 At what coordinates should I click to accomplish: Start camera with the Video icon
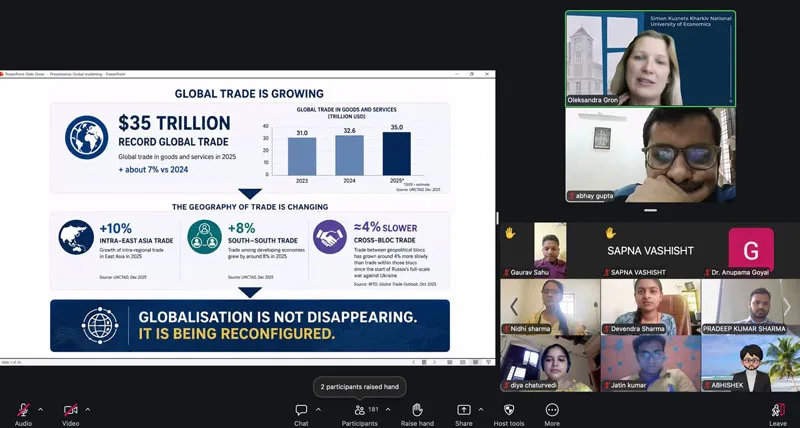pos(70,410)
